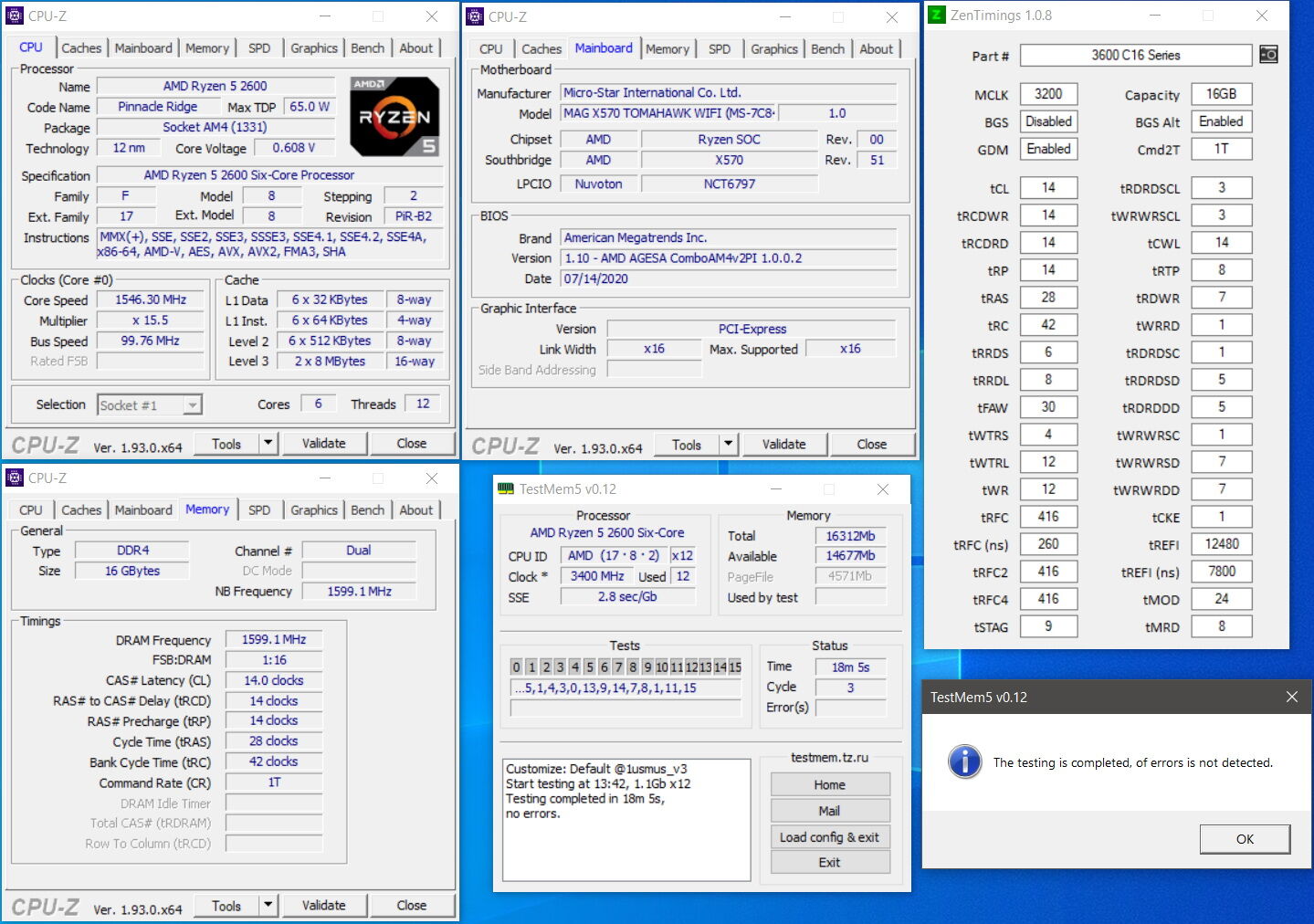The width and height of the screenshot is (1314, 924).
Task: Close the TestMem5 completion dialog with X
Action: tap(1291, 697)
